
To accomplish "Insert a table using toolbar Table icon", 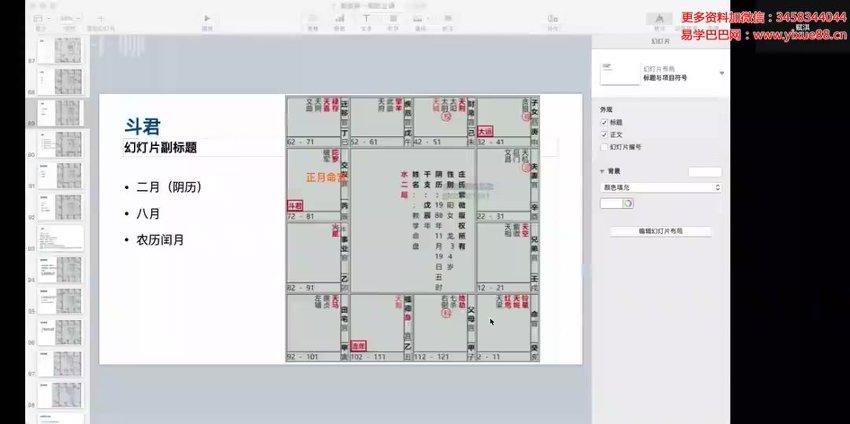I will click(x=313, y=19).
